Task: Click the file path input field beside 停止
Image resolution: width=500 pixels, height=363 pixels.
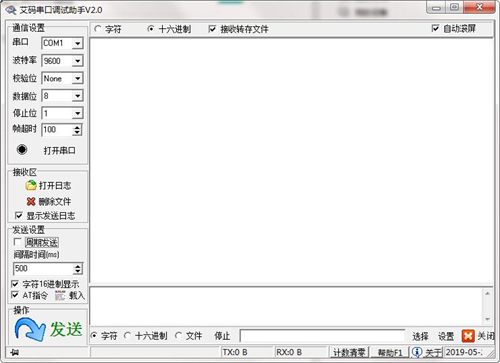Action: click(322, 336)
